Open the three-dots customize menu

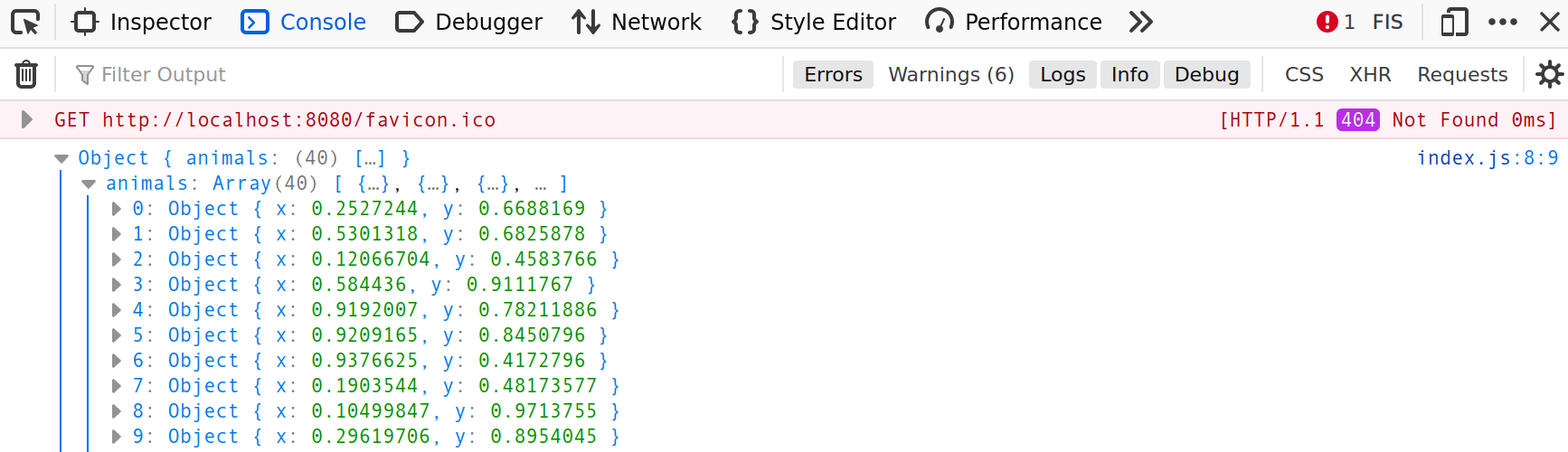click(x=1503, y=22)
